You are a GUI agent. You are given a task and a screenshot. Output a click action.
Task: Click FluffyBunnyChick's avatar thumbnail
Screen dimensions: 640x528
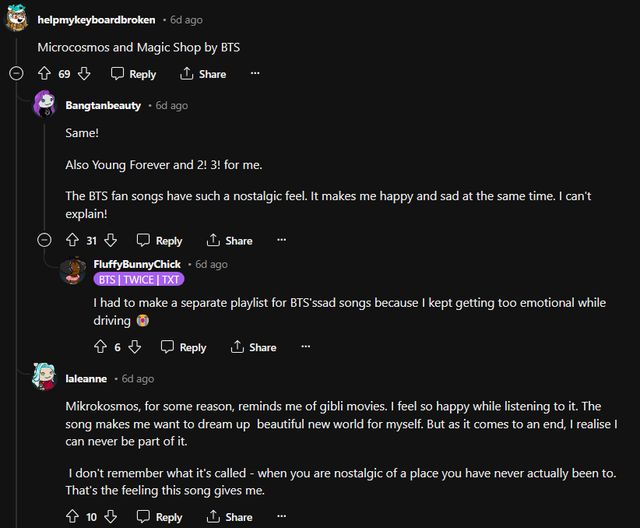point(73,271)
